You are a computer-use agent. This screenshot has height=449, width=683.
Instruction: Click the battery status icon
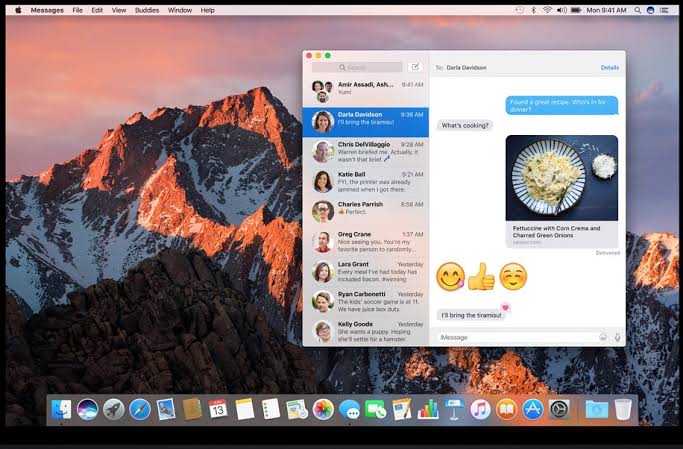[x=576, y=10]
